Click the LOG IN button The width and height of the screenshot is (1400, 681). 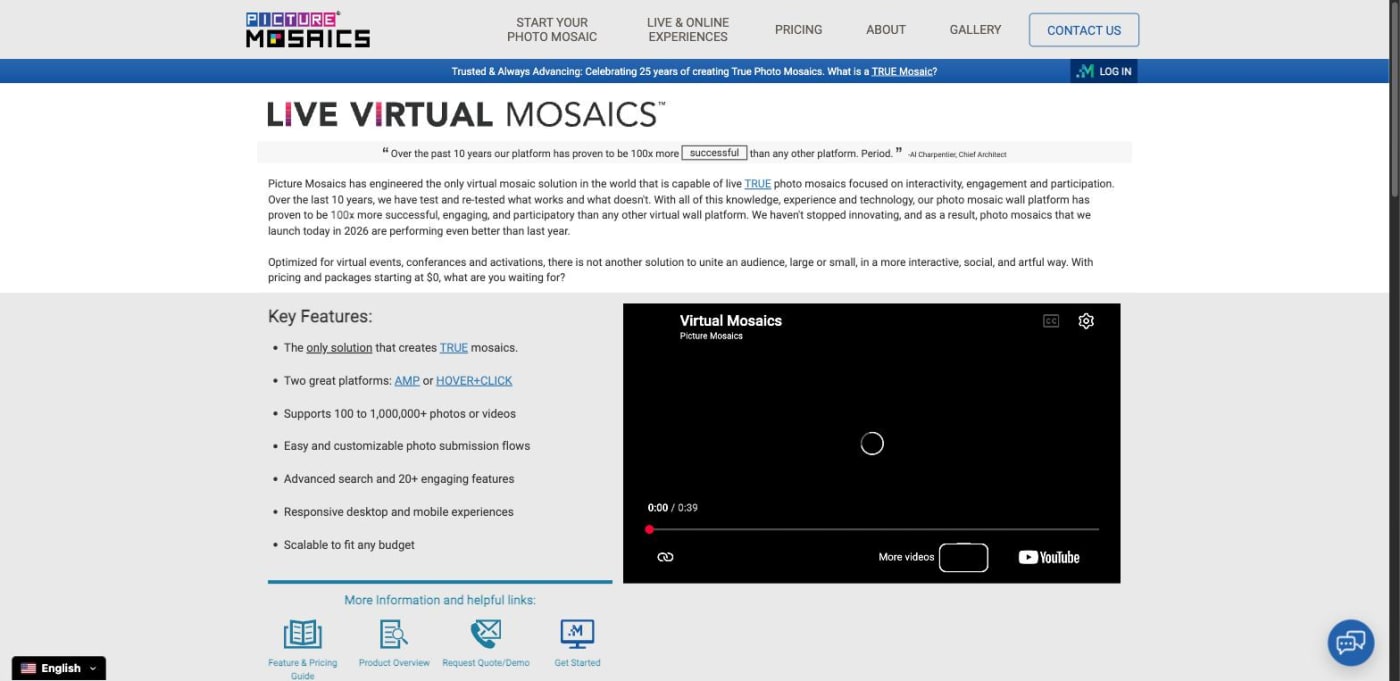point(1104,71)
